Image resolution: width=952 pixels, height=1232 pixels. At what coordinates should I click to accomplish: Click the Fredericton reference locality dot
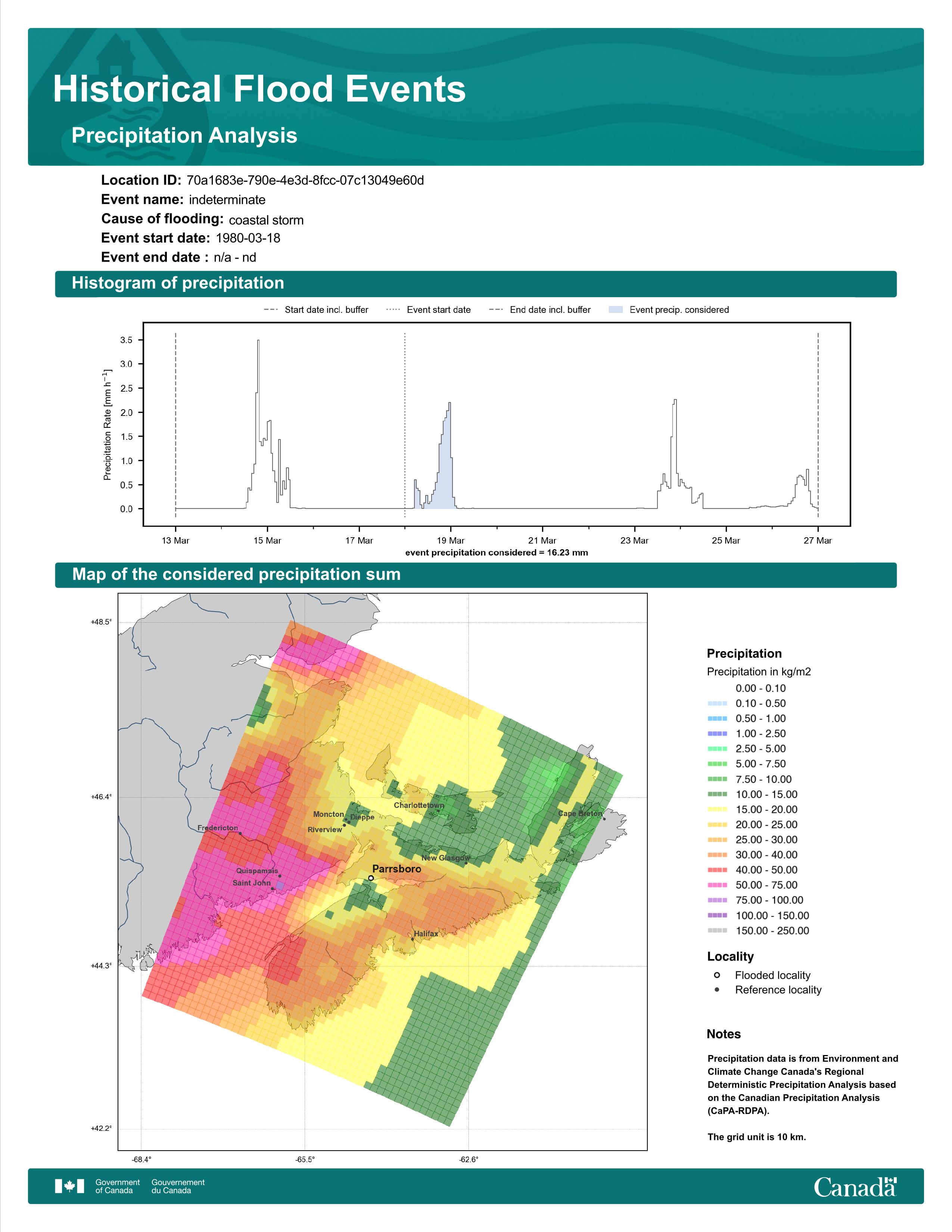point(240,833)
